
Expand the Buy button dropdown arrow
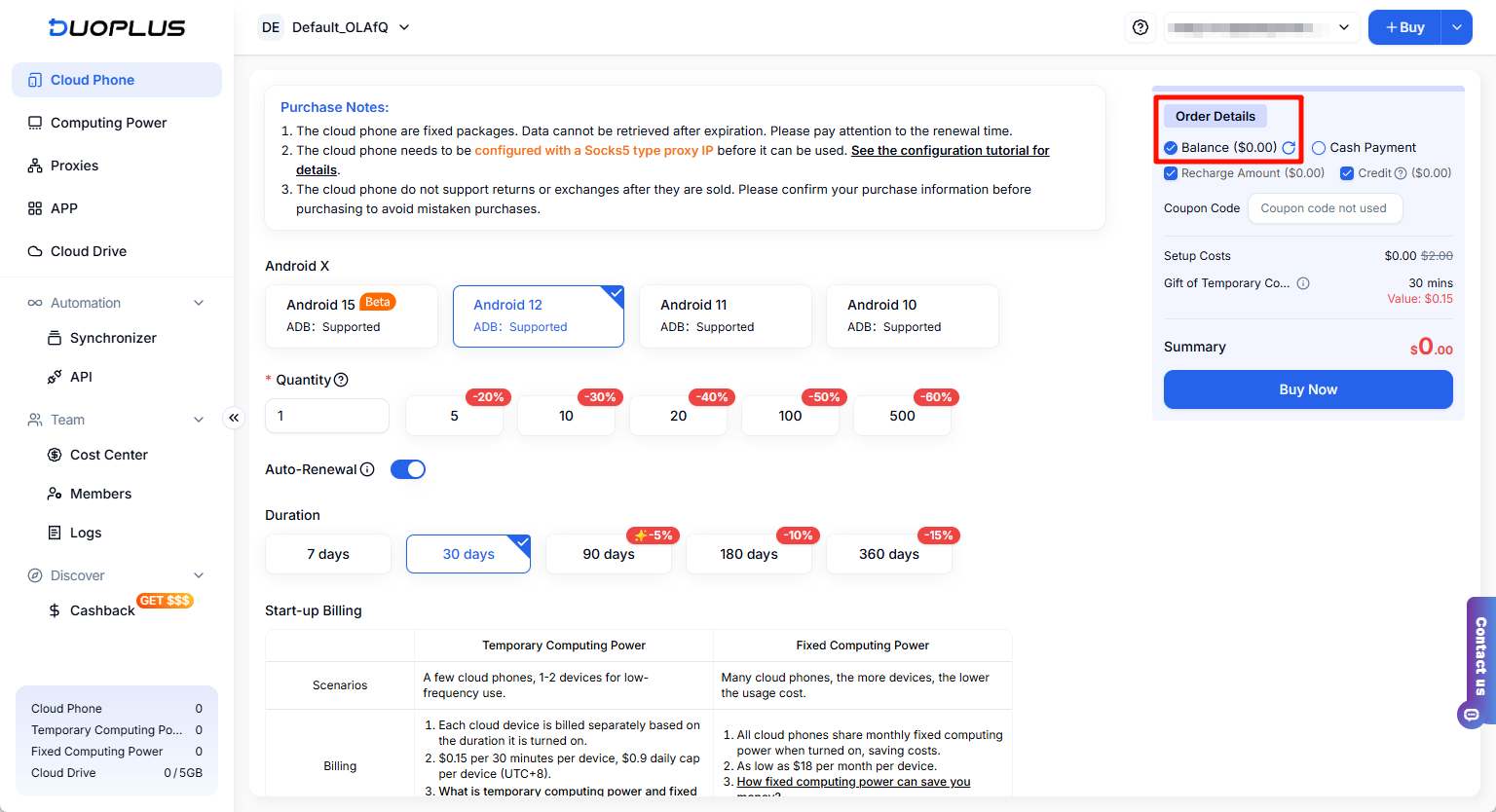(1456, 27)
